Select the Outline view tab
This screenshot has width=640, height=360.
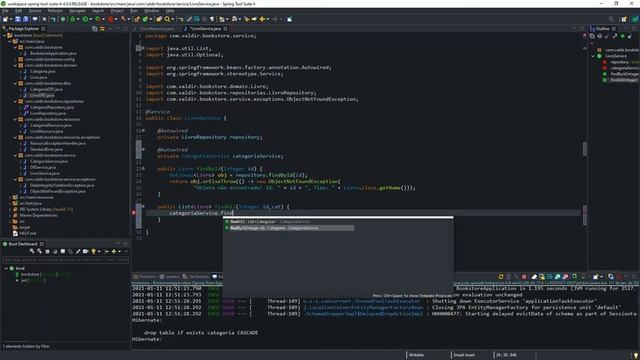coord(603,29)
